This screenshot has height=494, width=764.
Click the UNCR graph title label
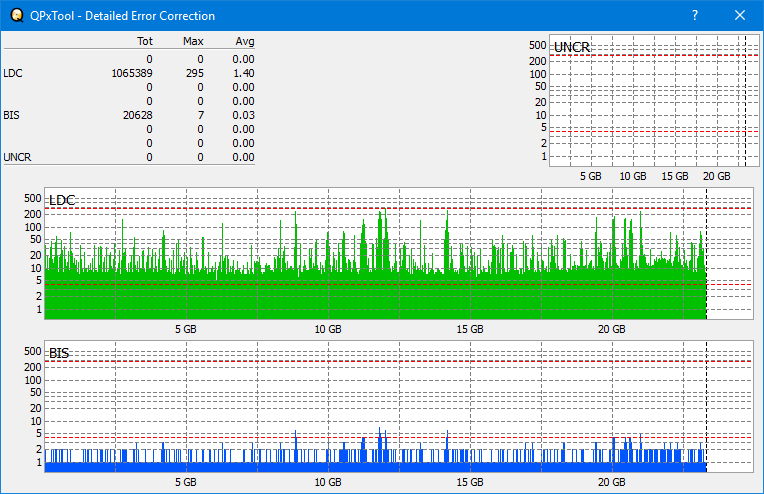[x=572, y=47]
